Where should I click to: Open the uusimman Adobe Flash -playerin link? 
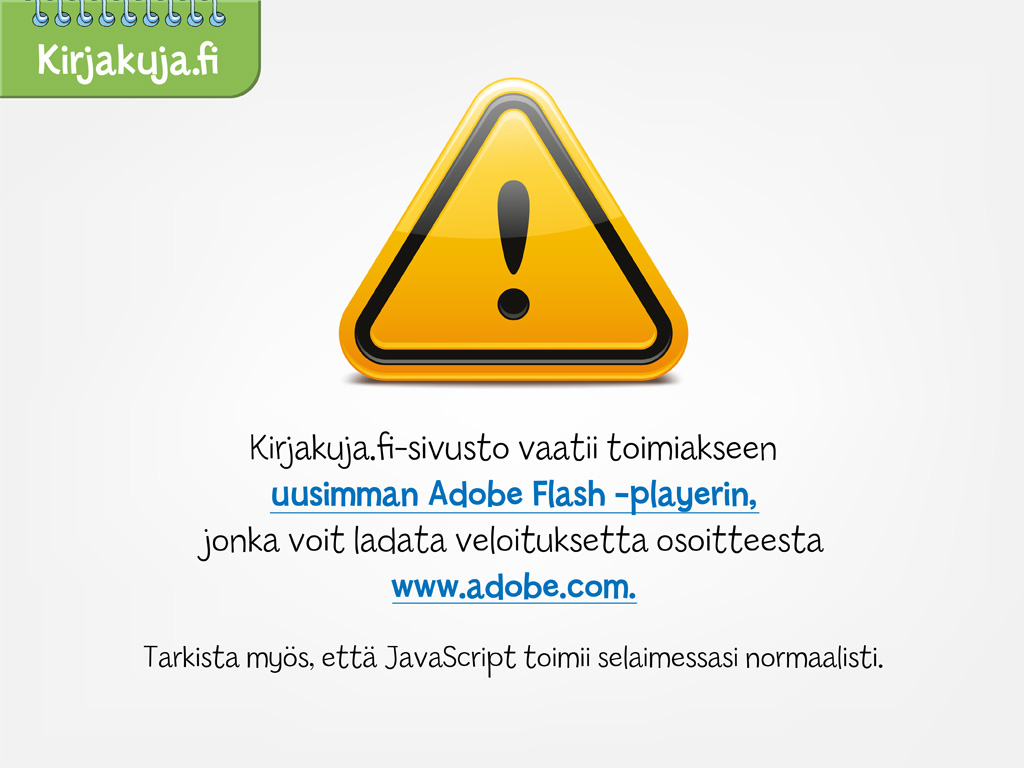pos(514,495)
